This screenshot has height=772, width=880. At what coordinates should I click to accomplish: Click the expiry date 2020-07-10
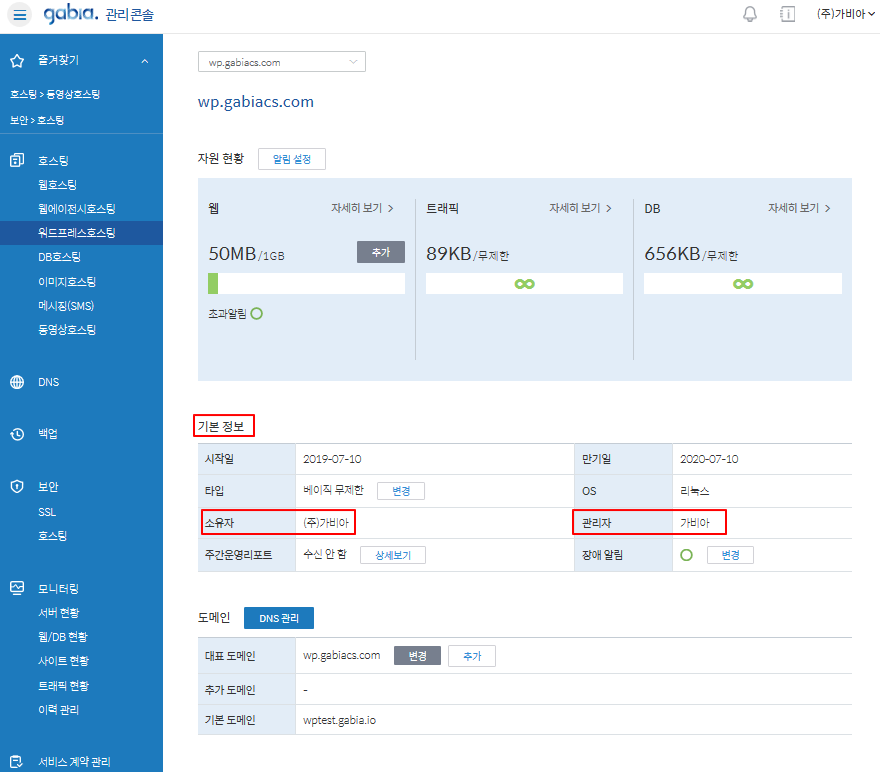pos(709,459)
